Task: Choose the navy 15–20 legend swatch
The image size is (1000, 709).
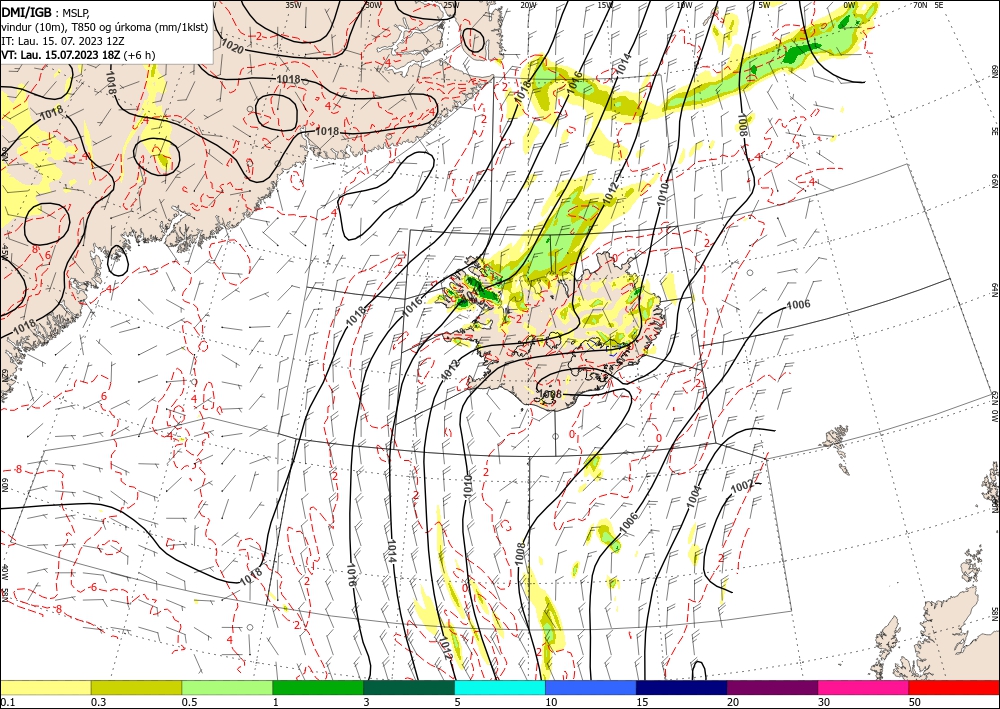Action: (682, 688)
